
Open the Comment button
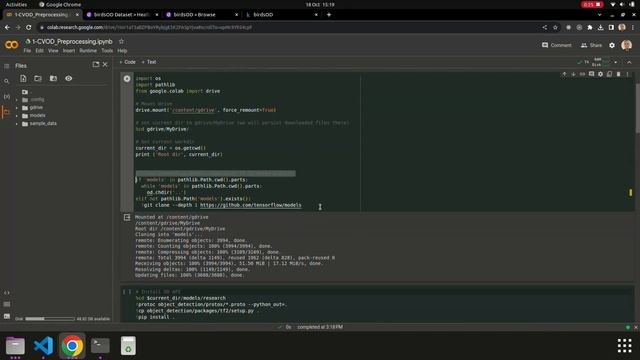(557, 45)
